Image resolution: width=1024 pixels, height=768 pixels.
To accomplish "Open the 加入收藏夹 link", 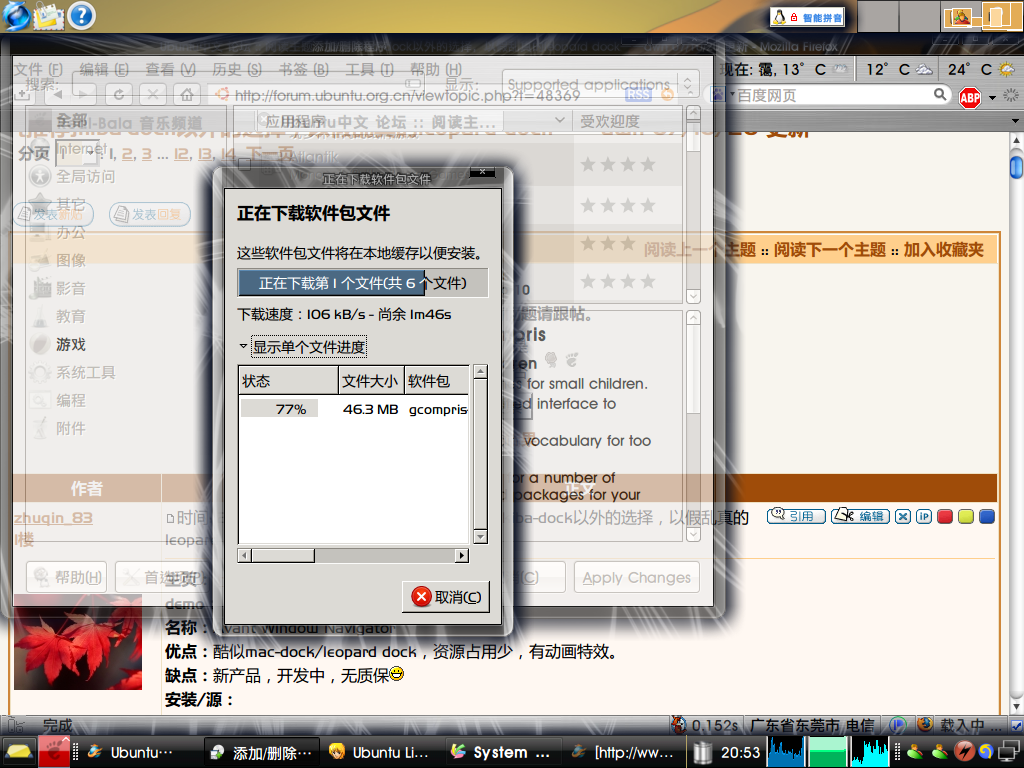I will tap(944, 249).
